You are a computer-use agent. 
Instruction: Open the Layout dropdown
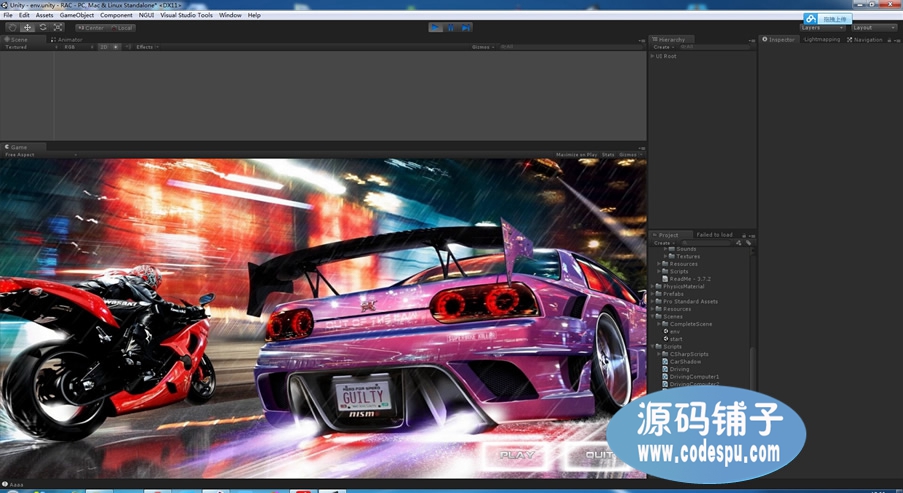coord(874,28)
